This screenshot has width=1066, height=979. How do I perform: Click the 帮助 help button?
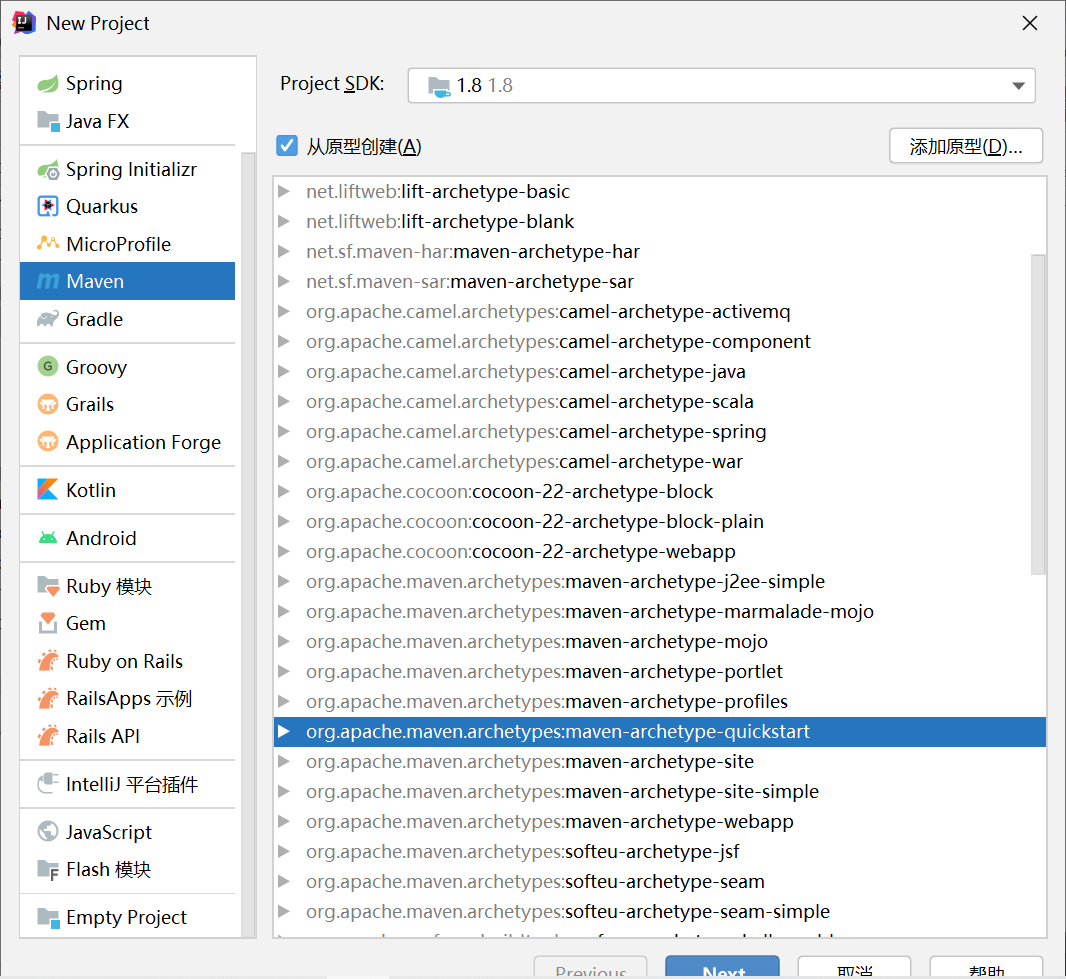(986, 967)
